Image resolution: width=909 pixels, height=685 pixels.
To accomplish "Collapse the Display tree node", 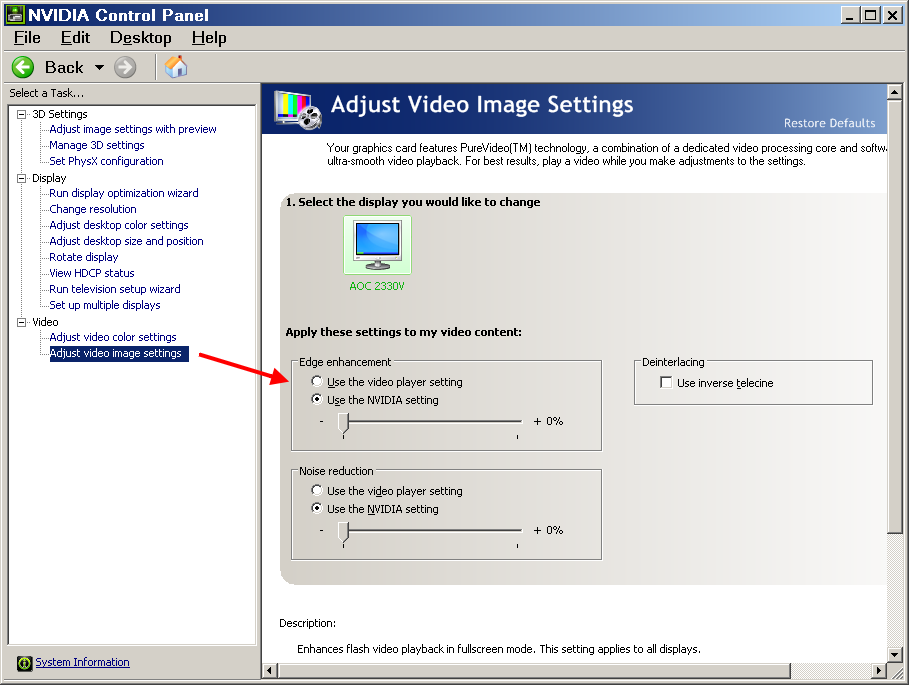I will tap(21, 178).
